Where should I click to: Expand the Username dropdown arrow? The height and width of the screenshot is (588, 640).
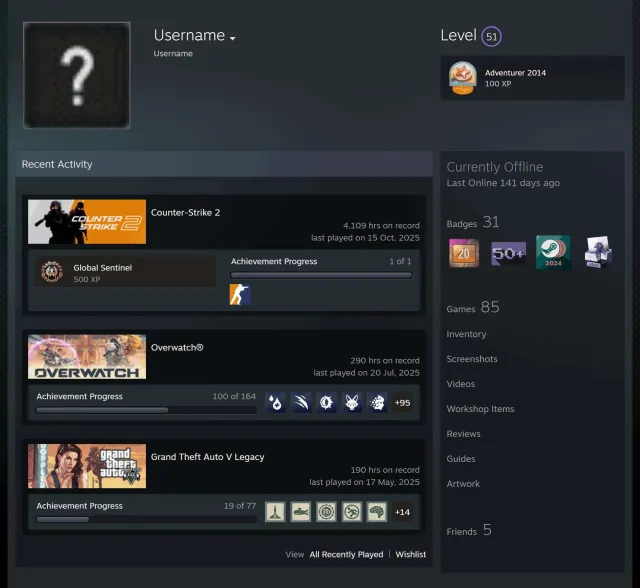click(x=233, y=38)
